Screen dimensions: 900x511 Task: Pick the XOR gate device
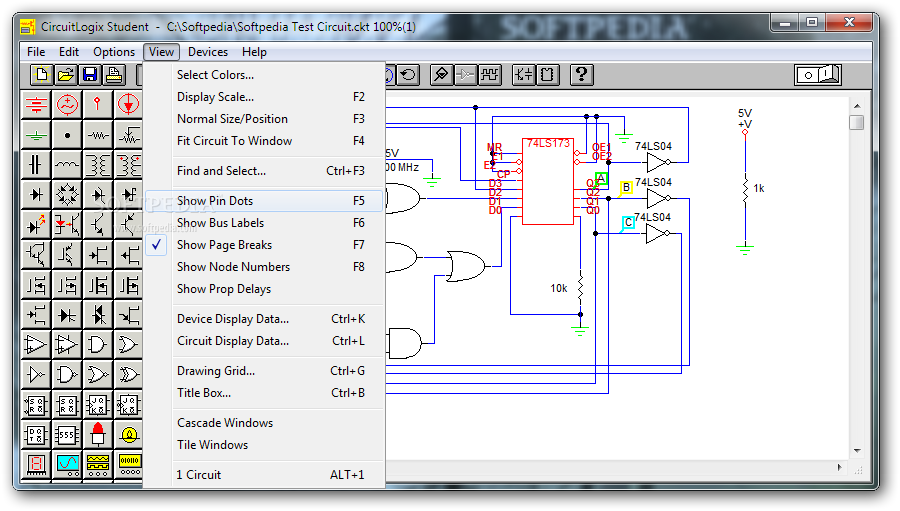[x=129, y=375]
